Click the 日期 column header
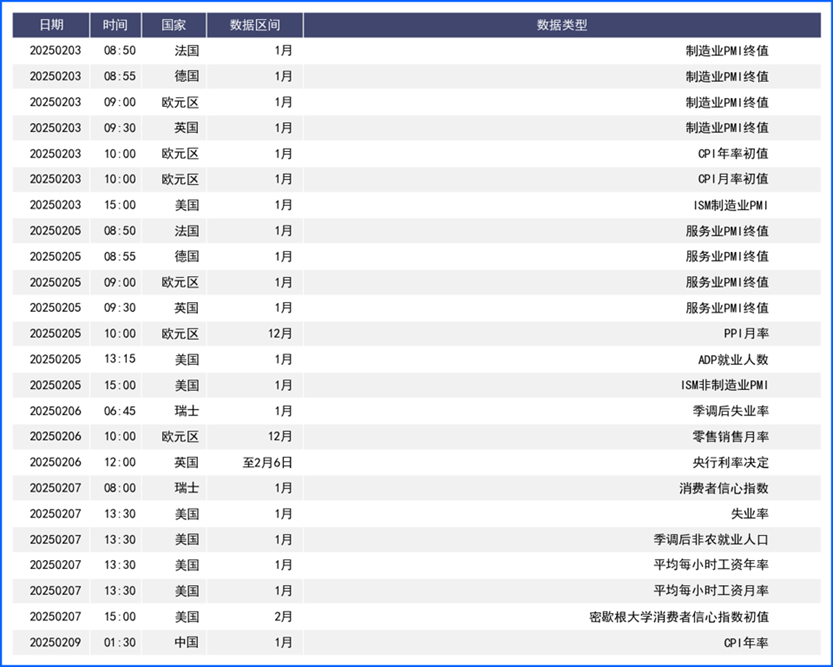The width and height of the screenshot is (833, 667). (x=50, y=25)
